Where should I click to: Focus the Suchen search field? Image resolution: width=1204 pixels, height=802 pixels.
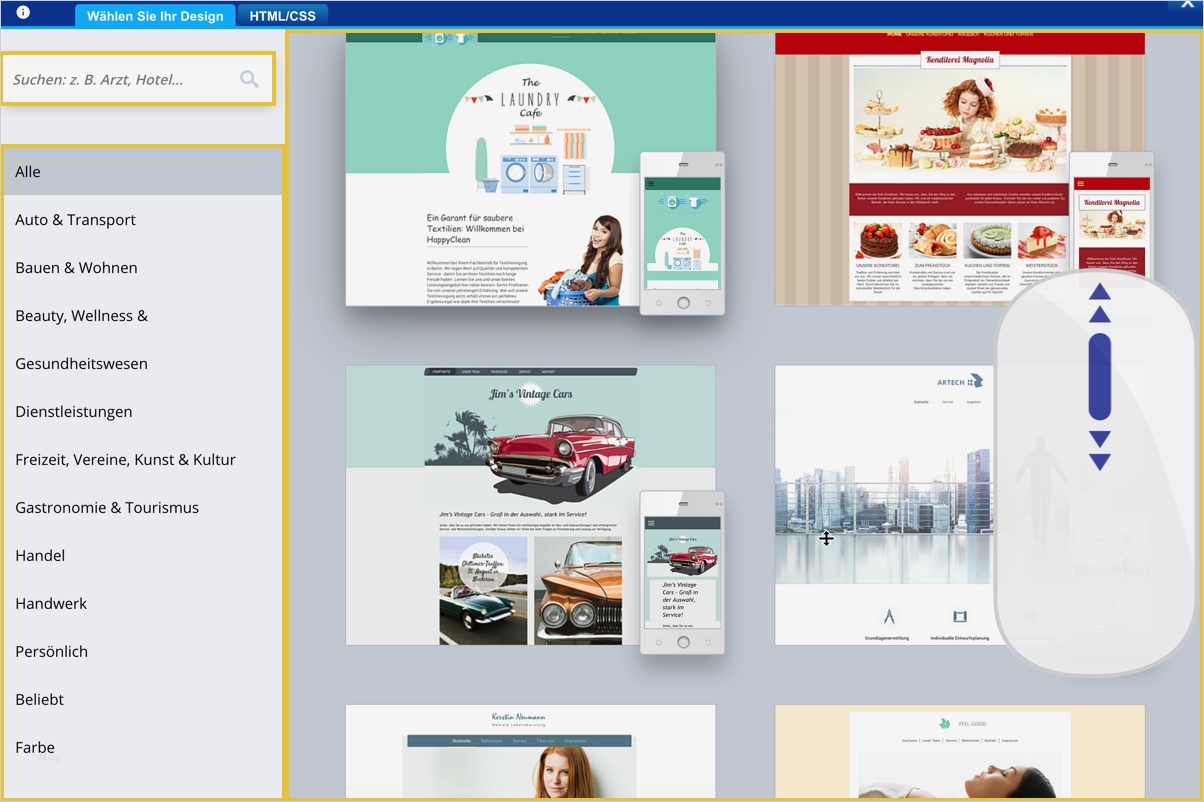click(x=138, y=79)
